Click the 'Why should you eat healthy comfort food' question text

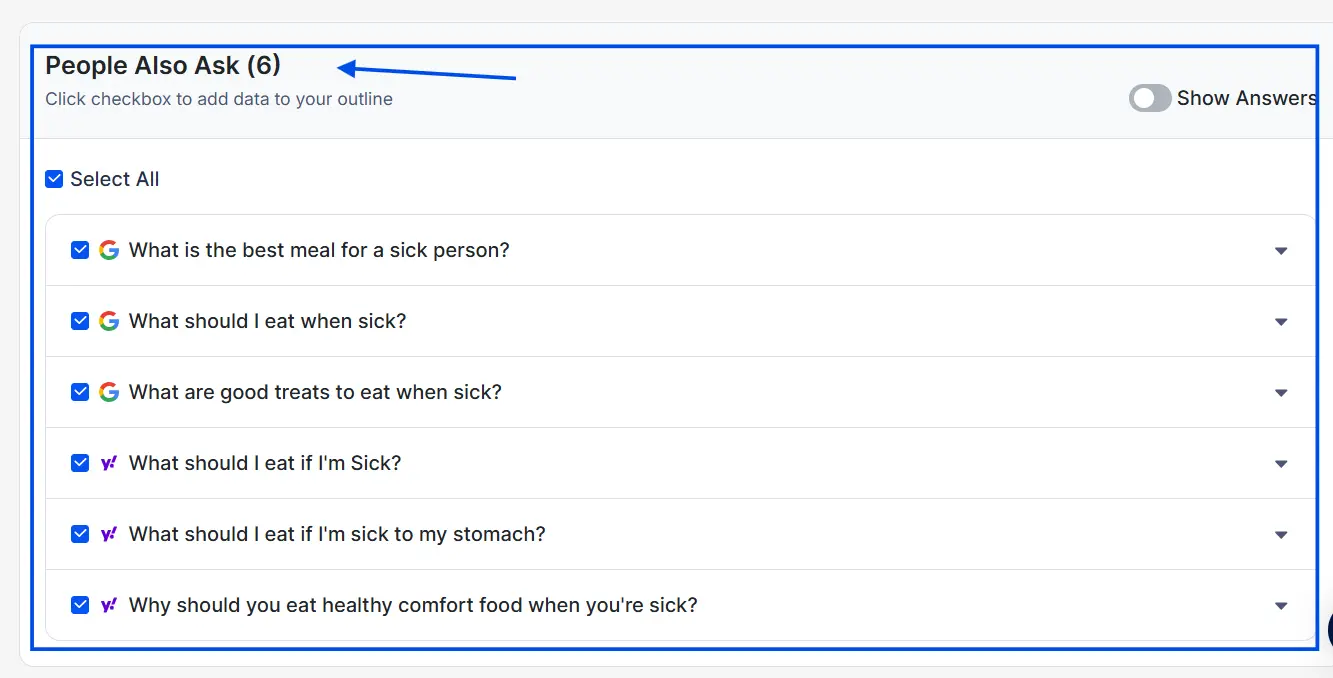pos(413,605)
